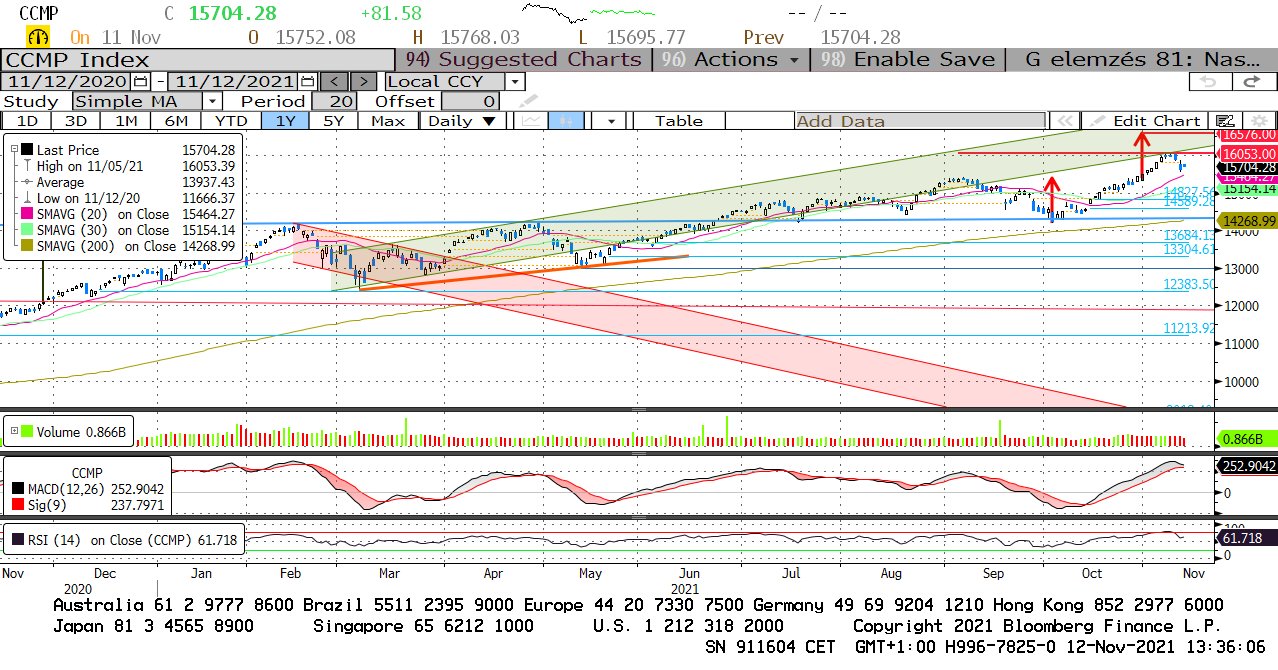Screen dimensions: 1278x670
Task: Open the chart type options dropdown arrow
Action: tap(609, 121)
